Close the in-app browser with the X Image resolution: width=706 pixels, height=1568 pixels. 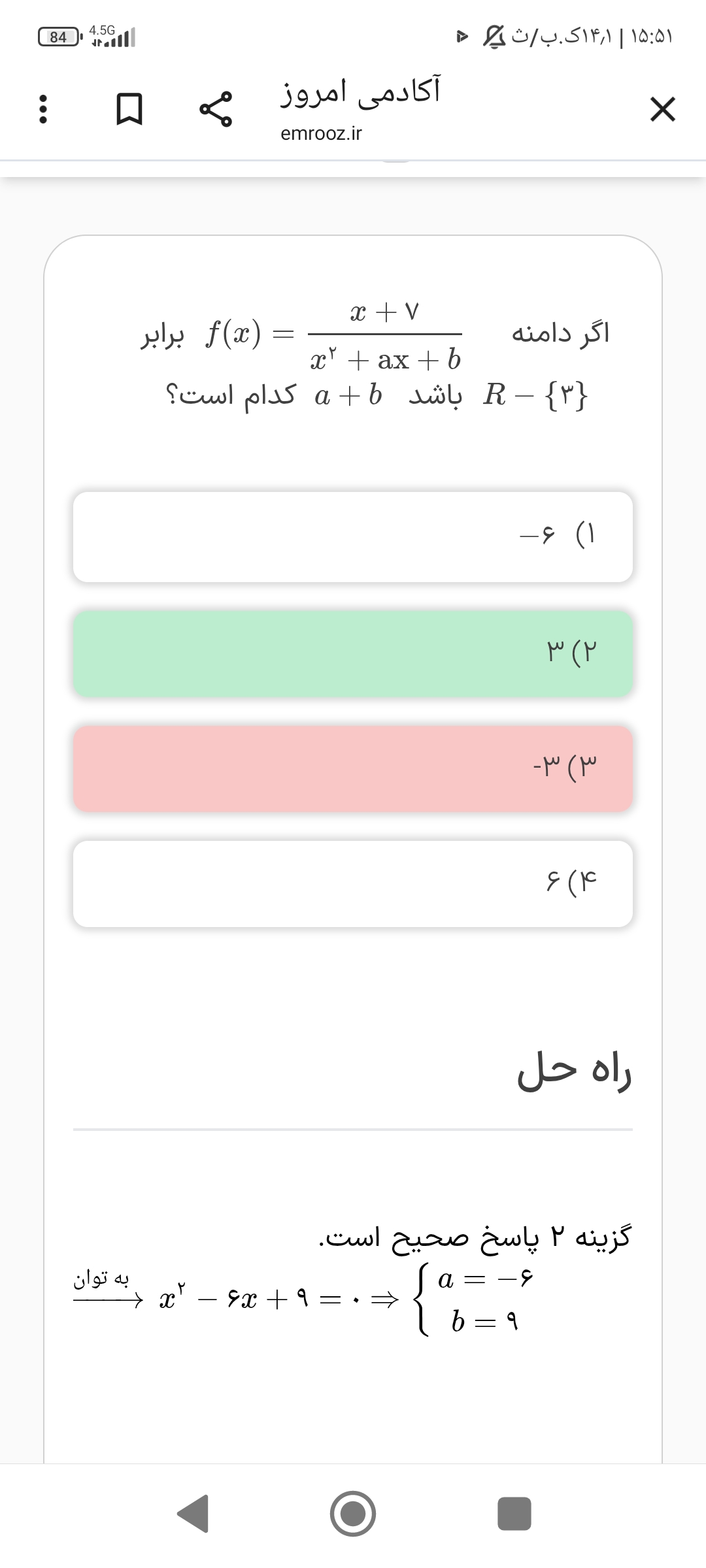coord(662,109)
